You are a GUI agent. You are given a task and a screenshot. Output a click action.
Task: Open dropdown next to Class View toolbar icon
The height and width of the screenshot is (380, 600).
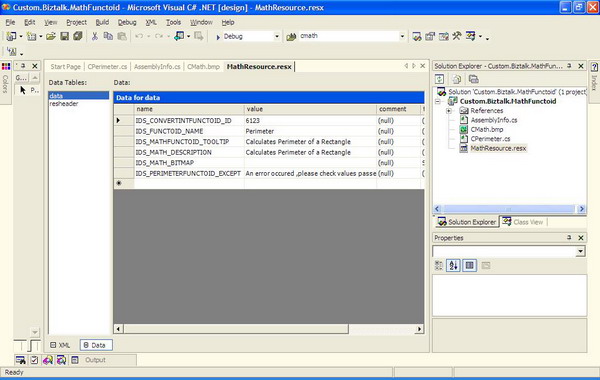coord(480,37)
